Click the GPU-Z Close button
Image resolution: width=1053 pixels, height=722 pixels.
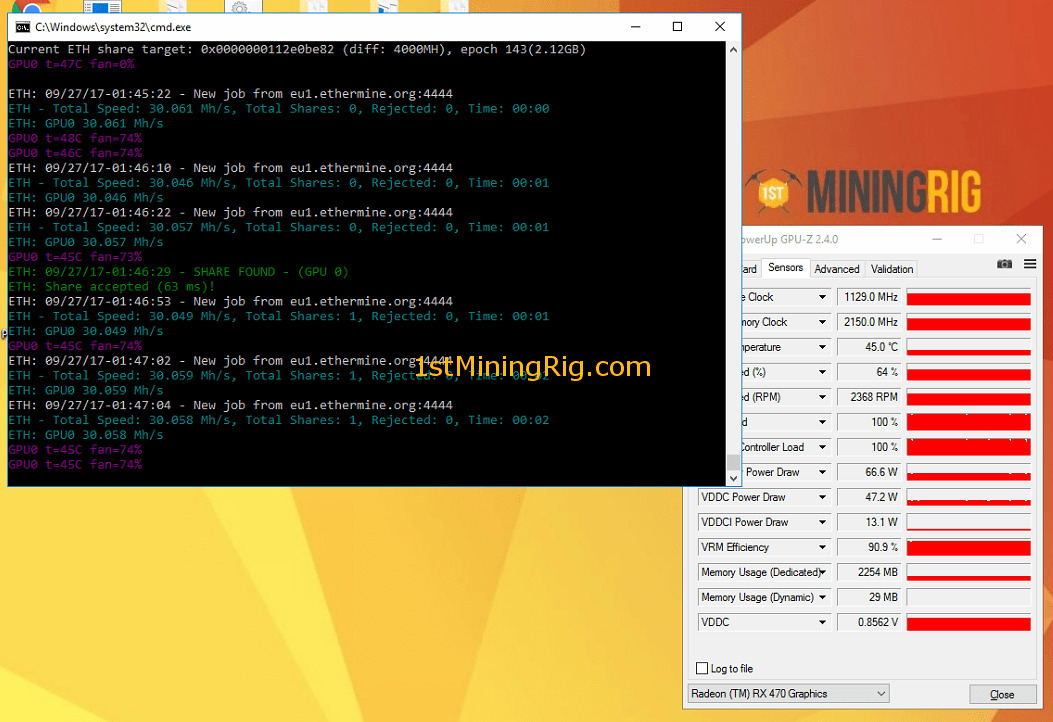tap(1002, 694)
